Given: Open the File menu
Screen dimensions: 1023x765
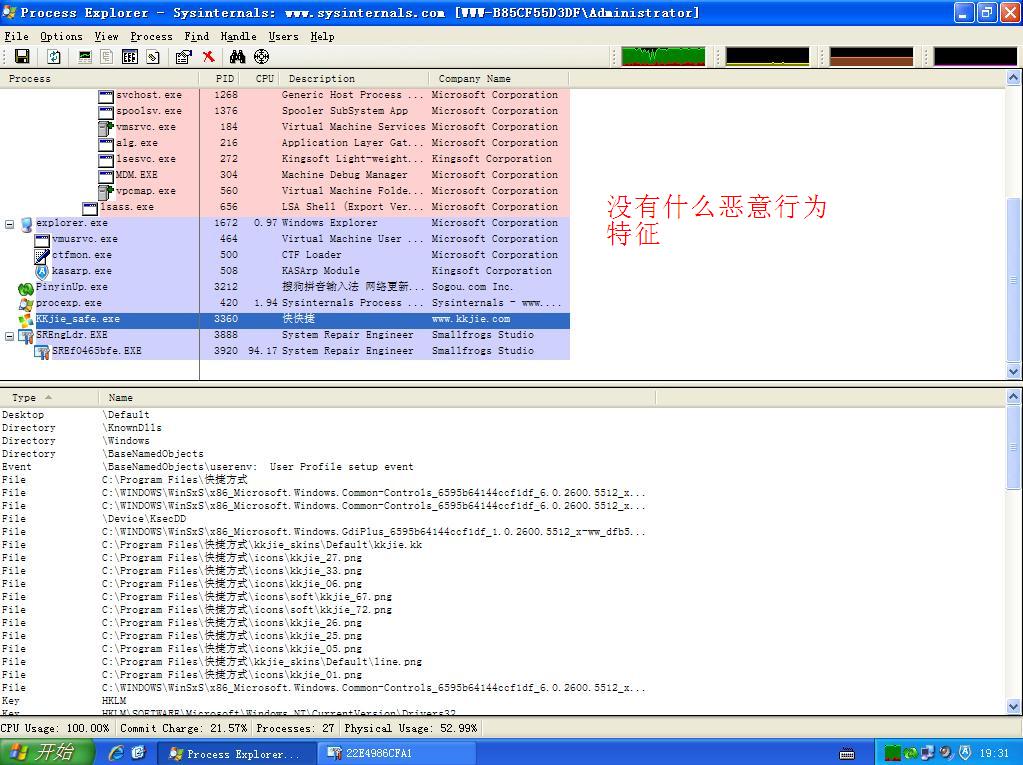Looking at the screenshot, I should (x=16, y=37).
